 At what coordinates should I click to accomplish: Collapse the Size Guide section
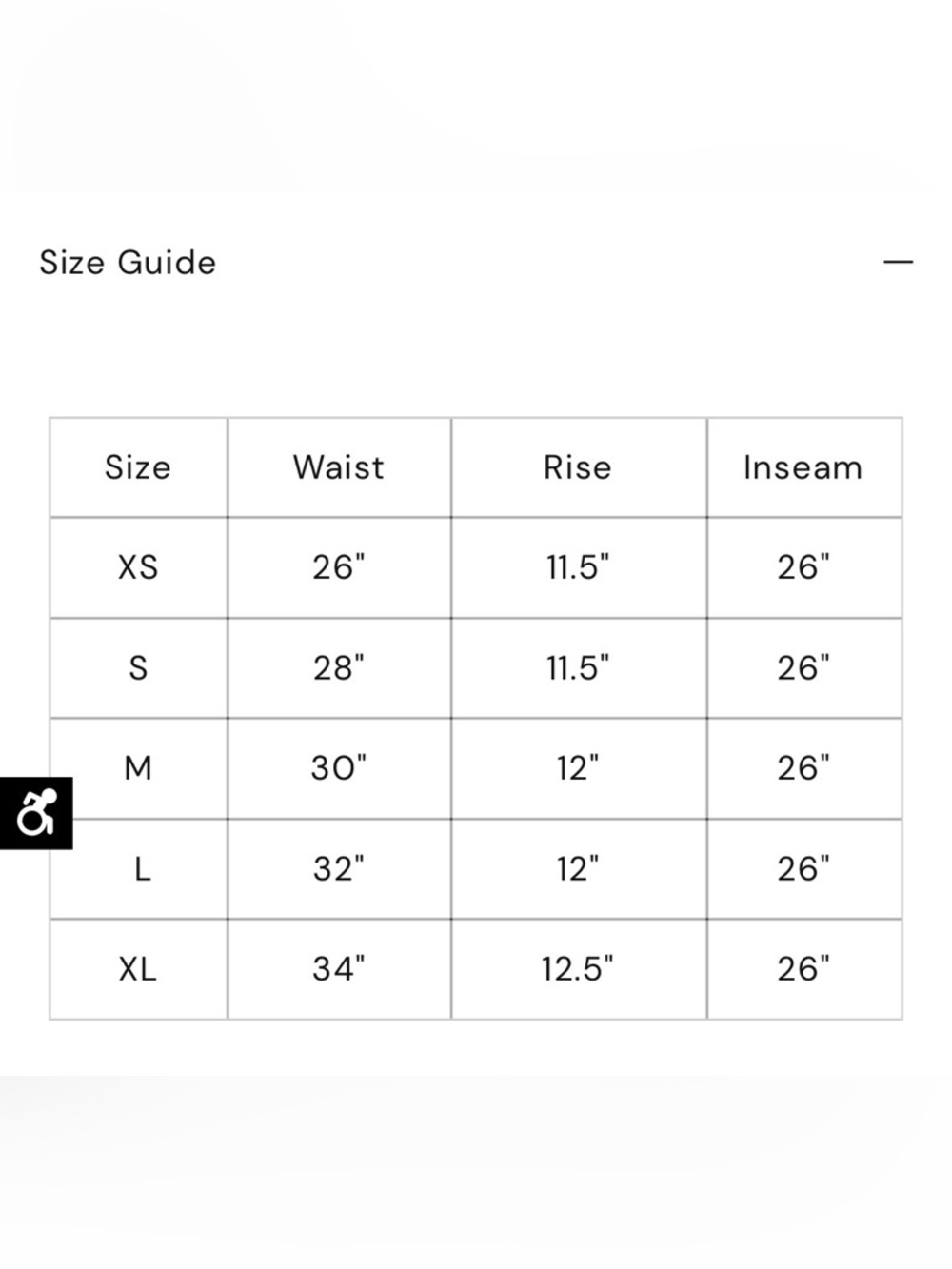click(x=898, y=262)
